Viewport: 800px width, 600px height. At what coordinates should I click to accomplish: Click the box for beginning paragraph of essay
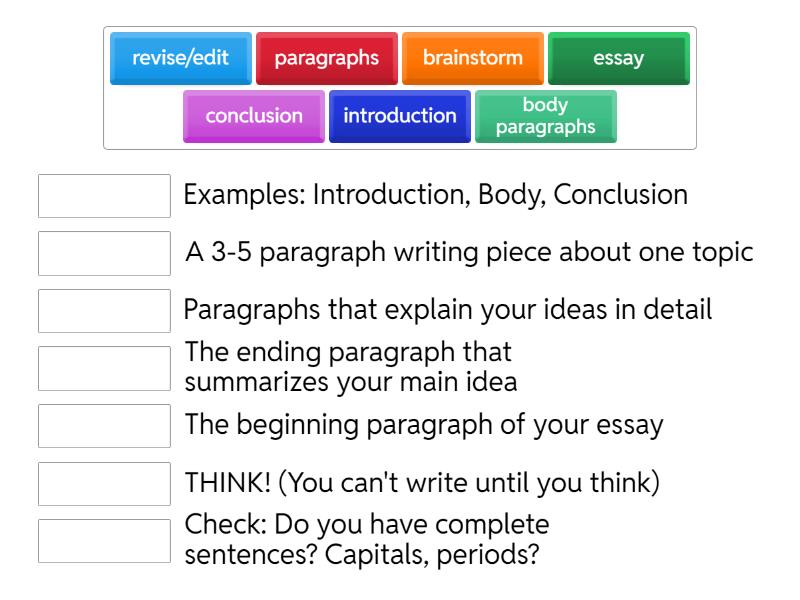(x=104, y=425)
